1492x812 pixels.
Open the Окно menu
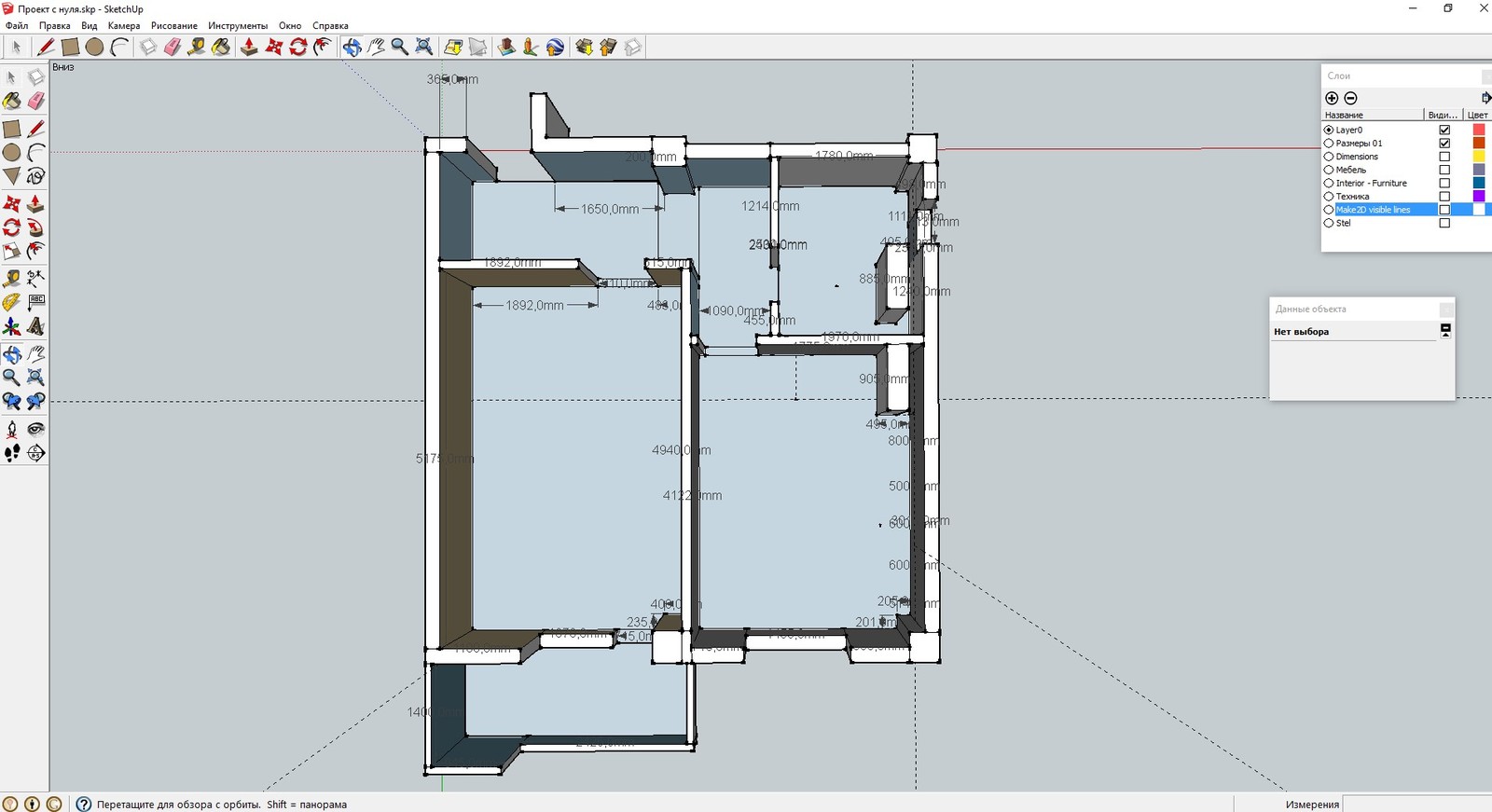tap(290, 26)
